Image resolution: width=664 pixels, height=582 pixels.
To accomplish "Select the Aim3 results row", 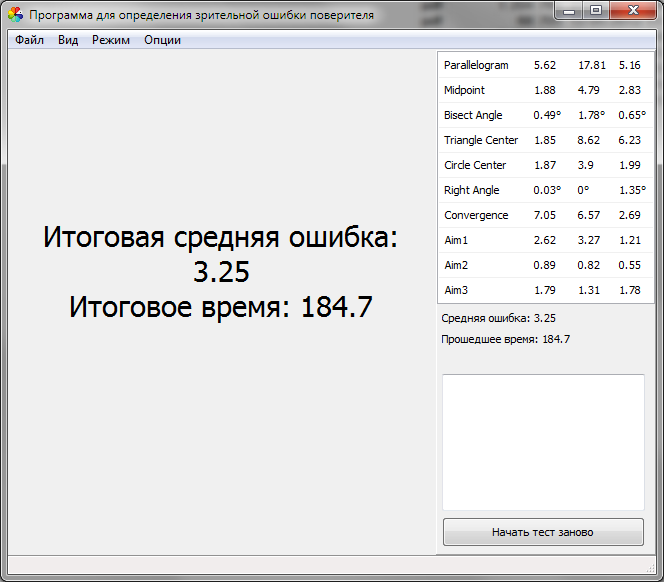I will pos(456,290).
